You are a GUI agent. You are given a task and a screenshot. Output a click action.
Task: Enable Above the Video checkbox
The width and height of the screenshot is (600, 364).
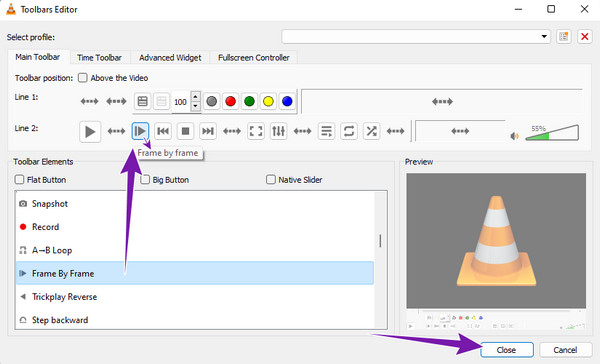coord(83,78)
